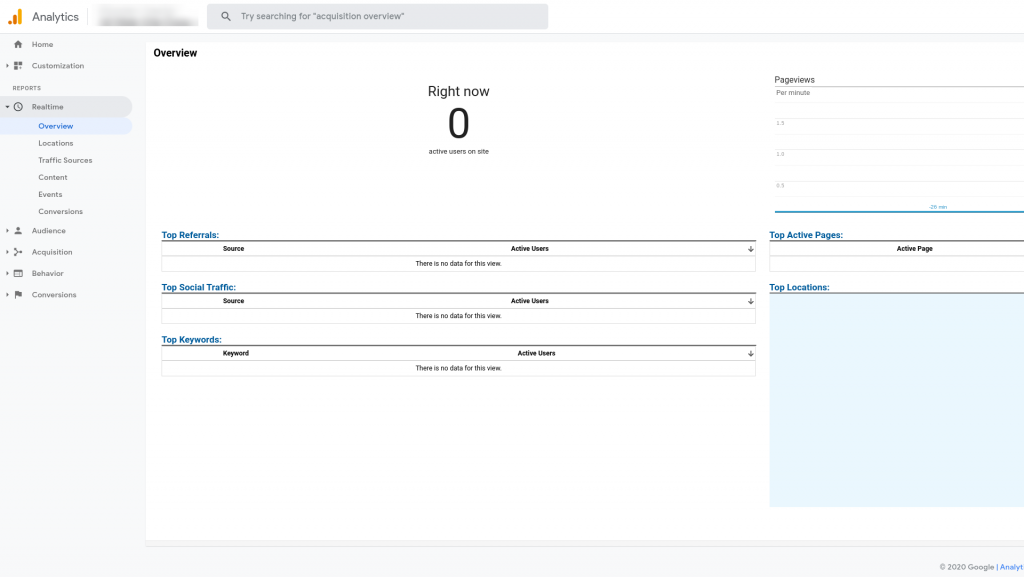This screenshot has width=1024, height=577.
Task: Sort Top Keywords by Active Users arrow
Action: pyautogui.click(x=750, y=353)
